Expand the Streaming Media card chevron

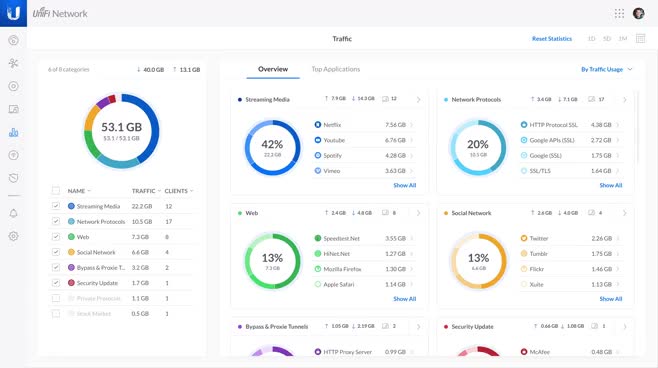[x=418, y=99]
